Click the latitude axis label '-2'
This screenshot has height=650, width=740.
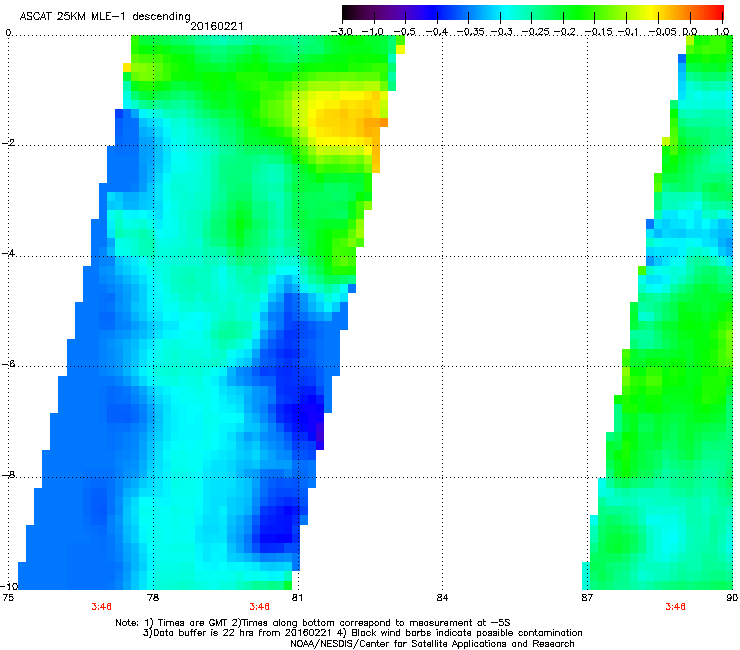(x=8, y=143)
